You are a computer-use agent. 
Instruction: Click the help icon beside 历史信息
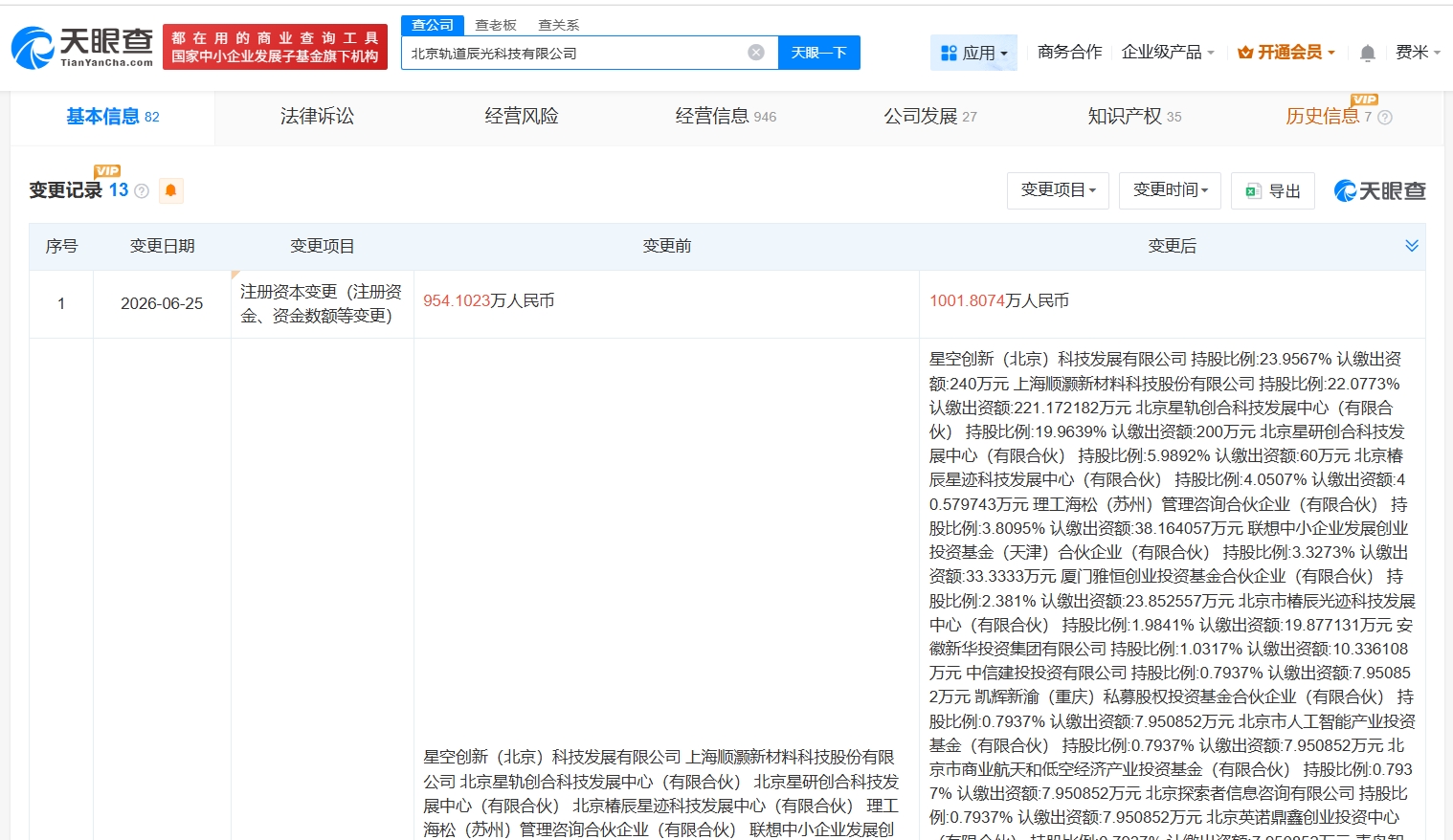click(1385, 118)
